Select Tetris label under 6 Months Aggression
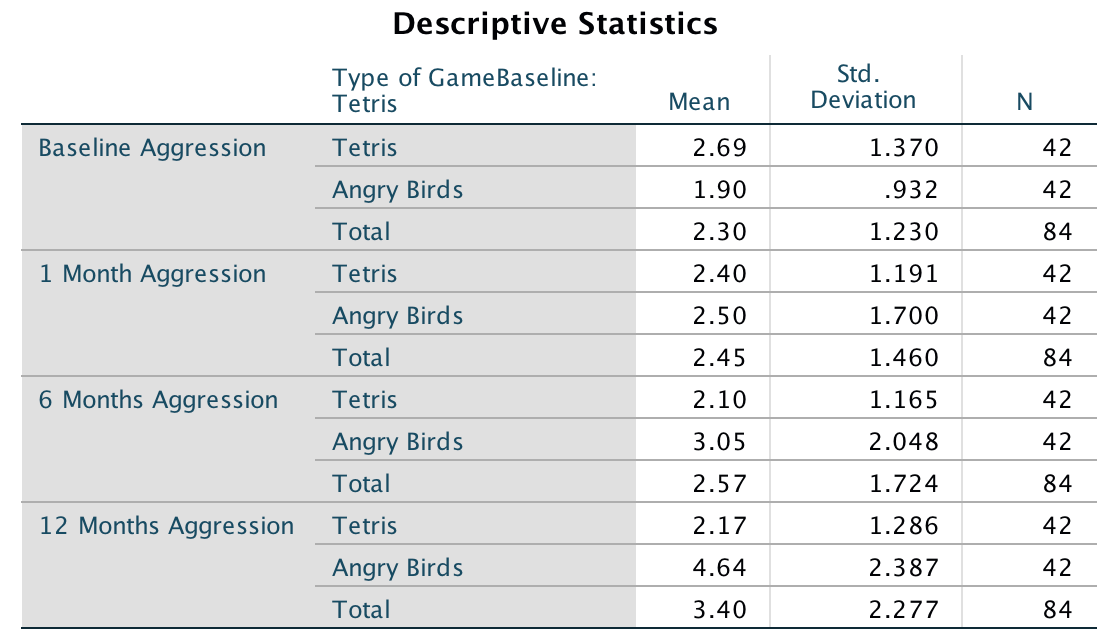The width and height of the screenshot is (1120, 642). point(364,400)
